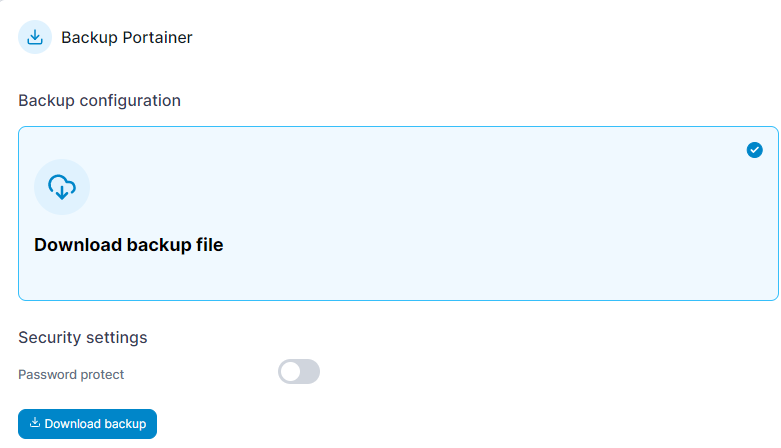Image resolution: width=781 pixels, height=448 pixels.
Task: Click the tray arrow icon inside Download backup button
Action: tap(35, 423)
